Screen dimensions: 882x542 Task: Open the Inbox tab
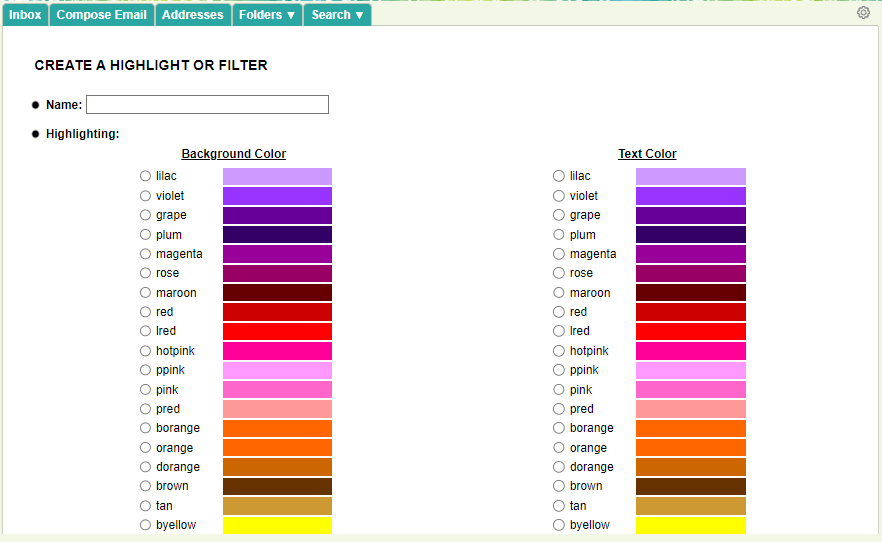tap(25, 15)
